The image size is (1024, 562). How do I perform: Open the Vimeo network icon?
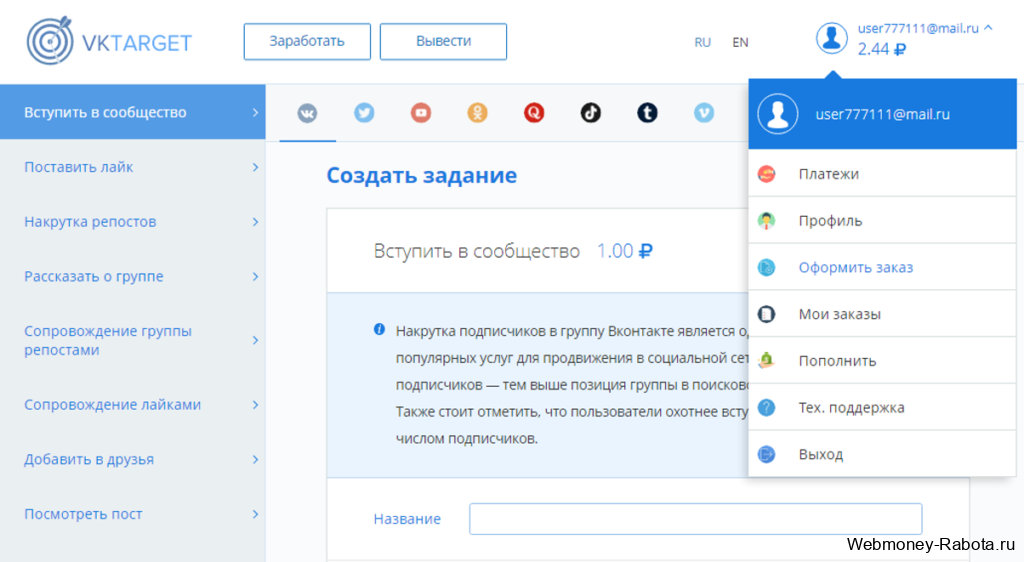[704, 113]
